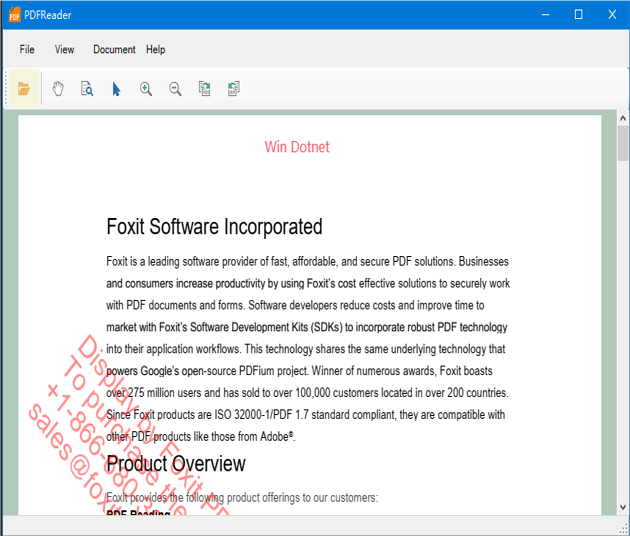The height and width of the screenshot is (536, 630).
Task: Select the arrow selection tool
Action: coord(116,89)
